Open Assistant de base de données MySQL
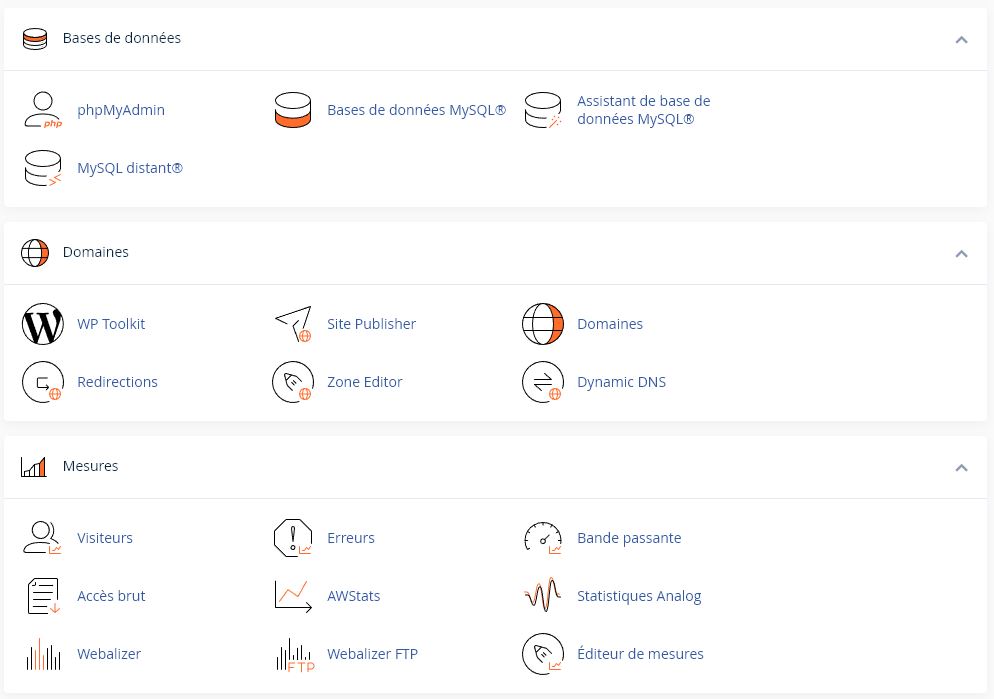Viewport: 994px width, 699px height. click(643, 110)
